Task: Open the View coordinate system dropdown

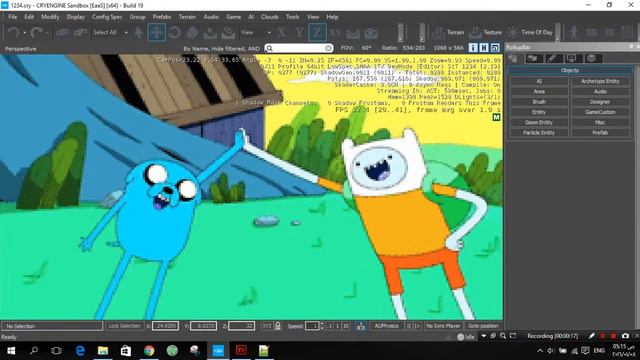Action: click(x=256, y=32)
